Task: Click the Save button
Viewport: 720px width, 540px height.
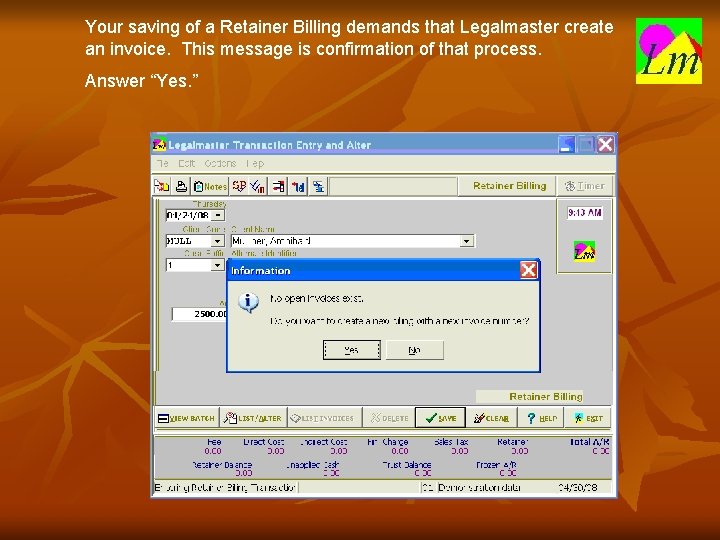Action: coord(440,418)
